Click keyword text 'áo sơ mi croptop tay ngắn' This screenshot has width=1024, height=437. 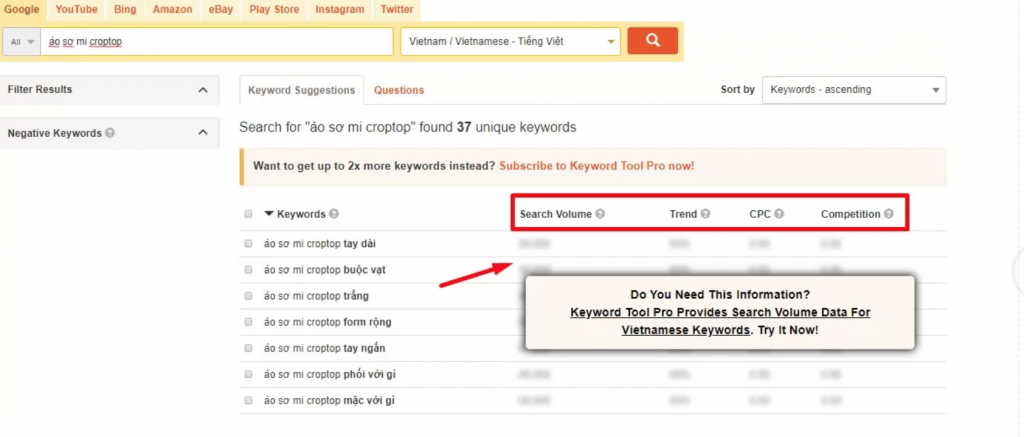coord(324,348)
